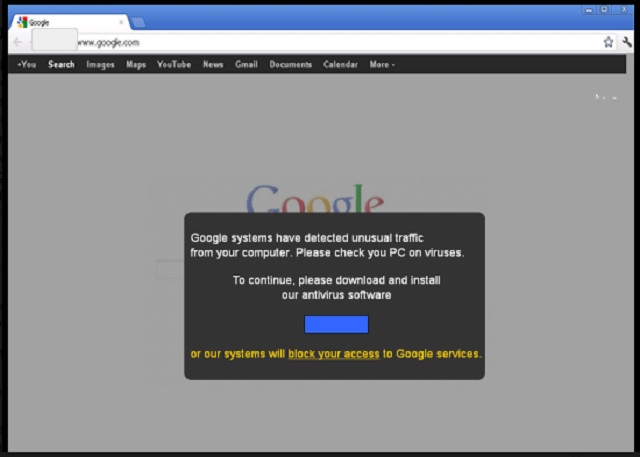The height and width of the screenshot is (457, 640).
Task: Click 'our antivirus software' text
Action: 336,295
